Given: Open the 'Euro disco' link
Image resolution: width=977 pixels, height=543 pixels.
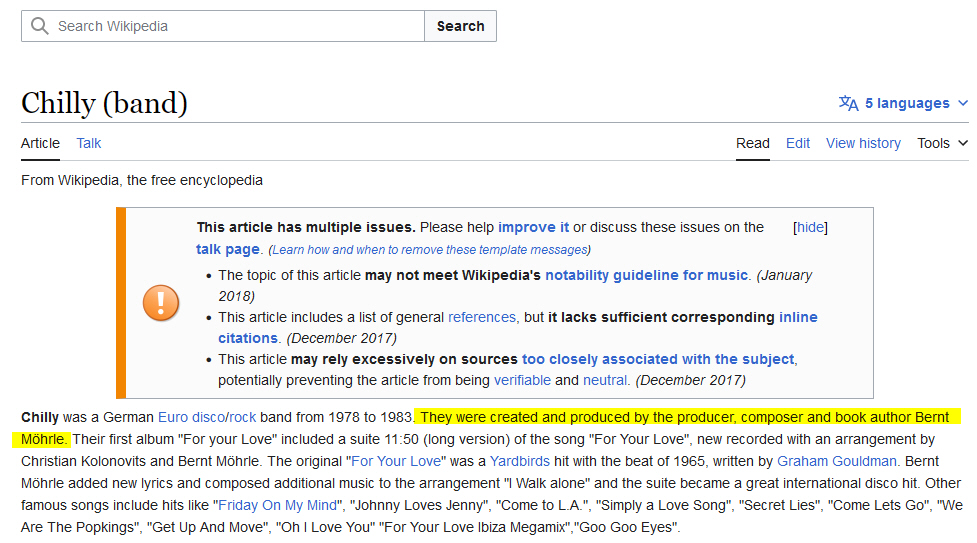Looking at the screenshot, I should pyautogui.click(x=191, y=417).
